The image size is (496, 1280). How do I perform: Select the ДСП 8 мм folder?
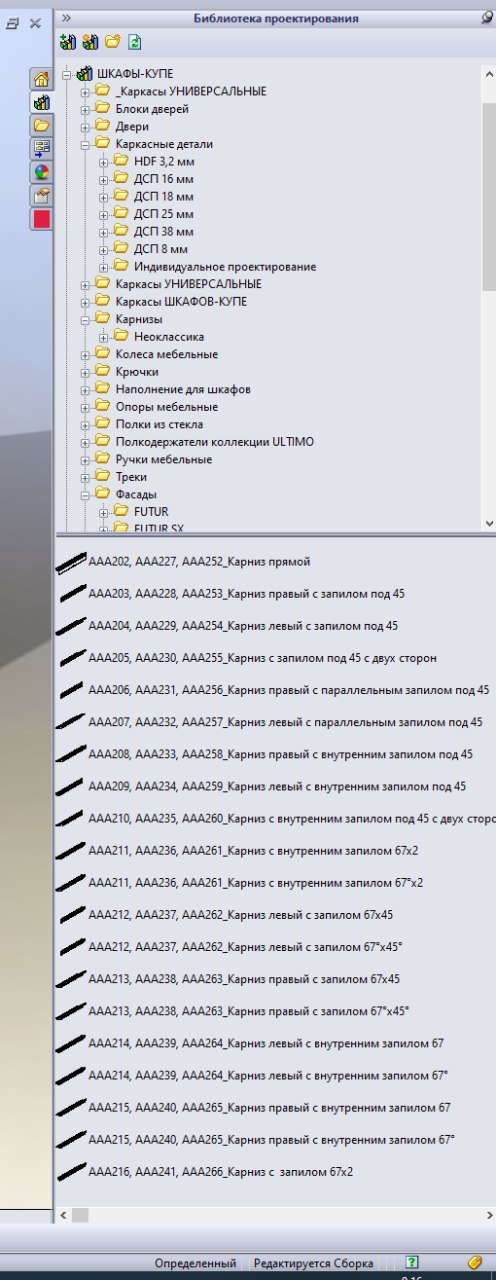coord(161,249)
